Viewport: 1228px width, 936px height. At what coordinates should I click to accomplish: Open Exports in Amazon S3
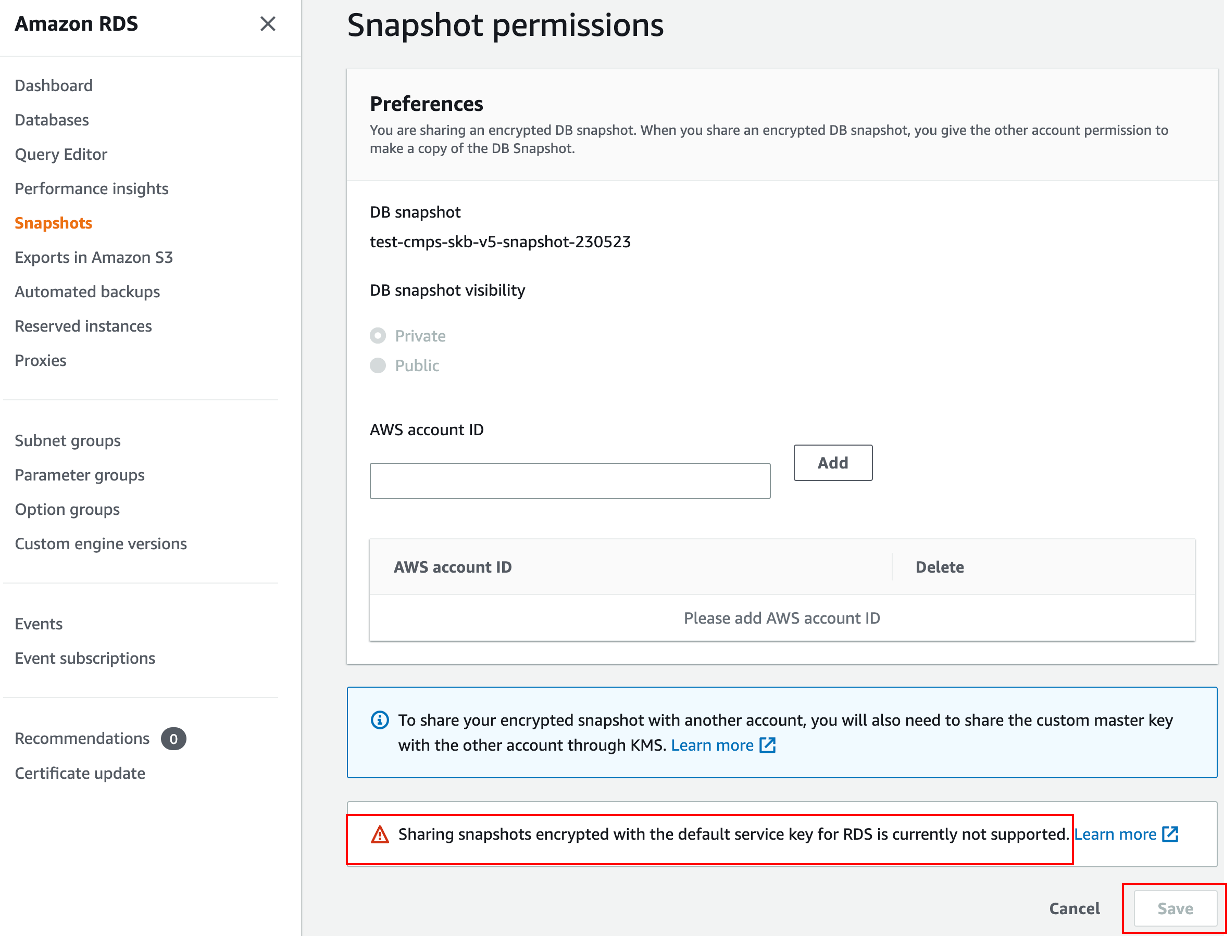click(94, 257)
